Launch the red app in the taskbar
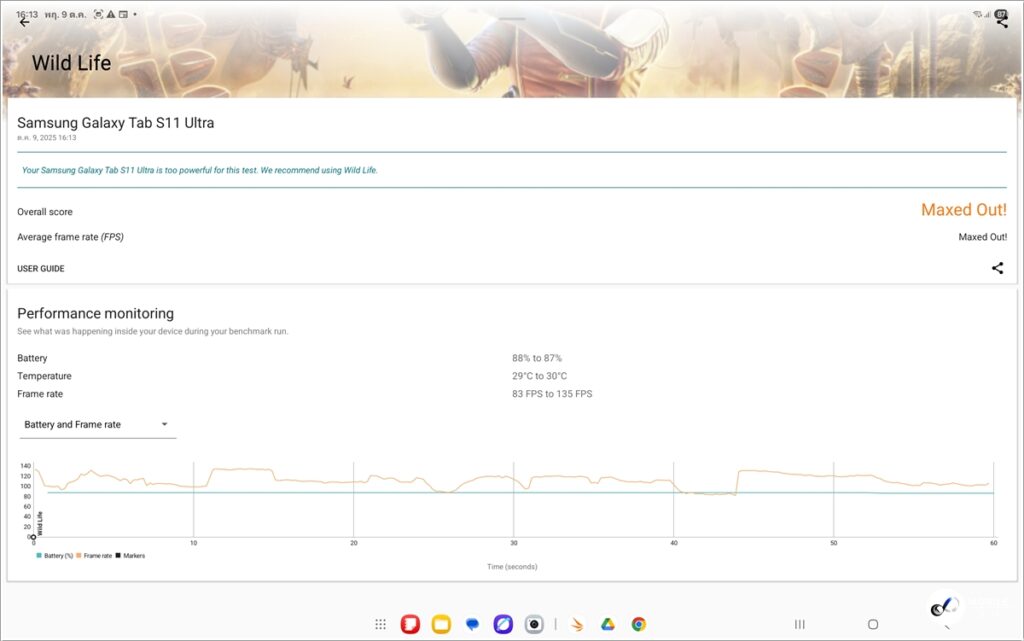This screenshot has width=1024, height=641. coord(409,624)
